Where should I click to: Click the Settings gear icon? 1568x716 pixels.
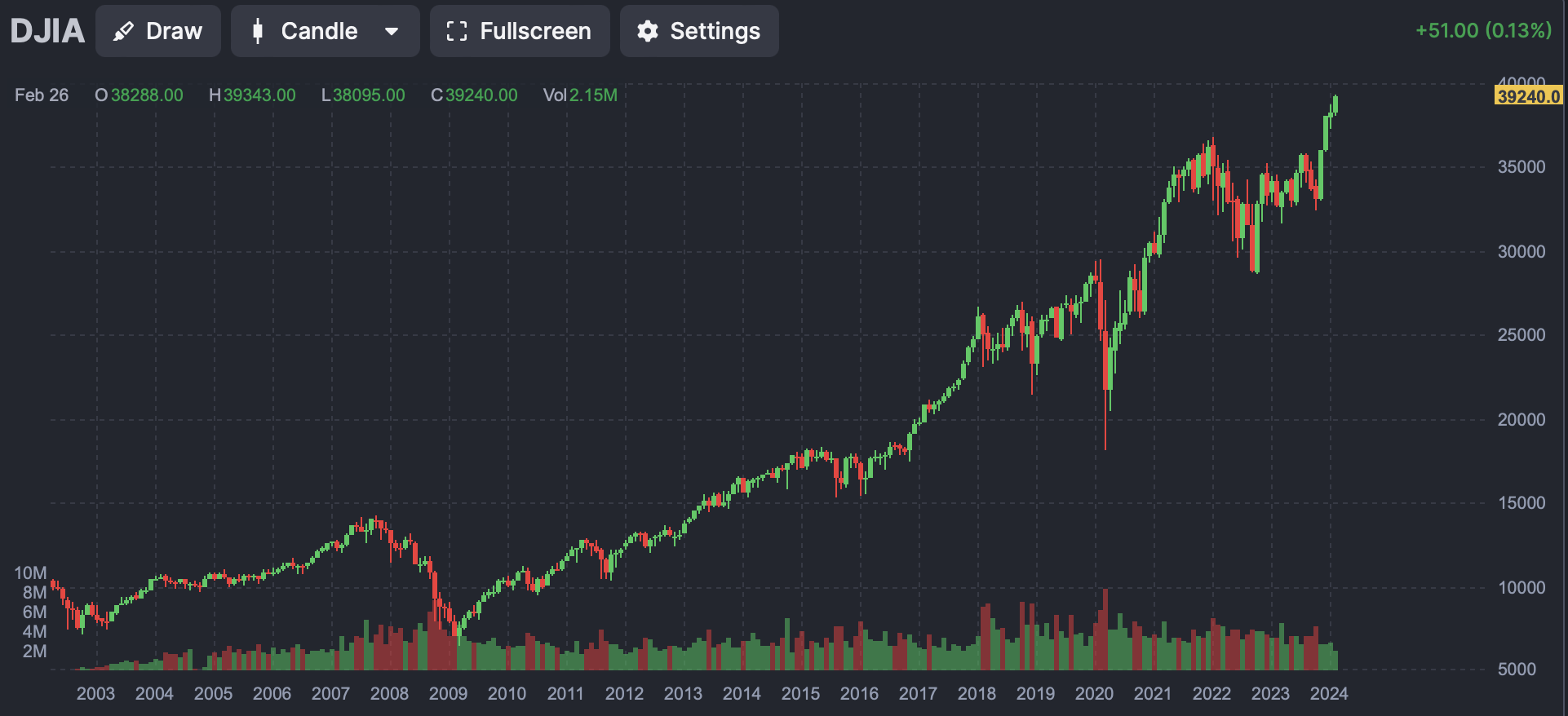[648, 32]
